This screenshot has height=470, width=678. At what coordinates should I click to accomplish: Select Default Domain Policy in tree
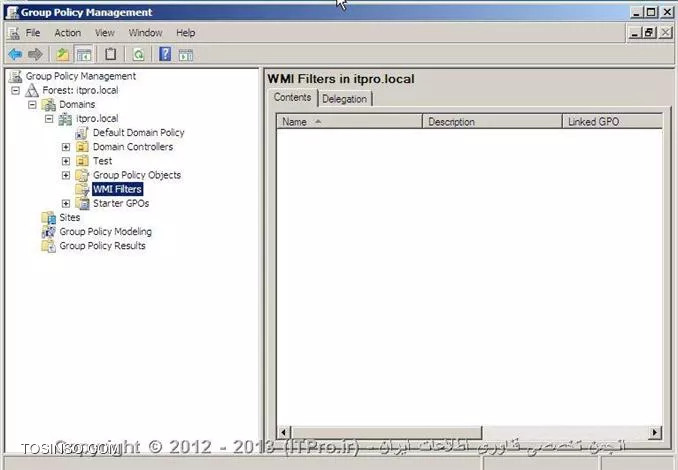pos(139,133)
